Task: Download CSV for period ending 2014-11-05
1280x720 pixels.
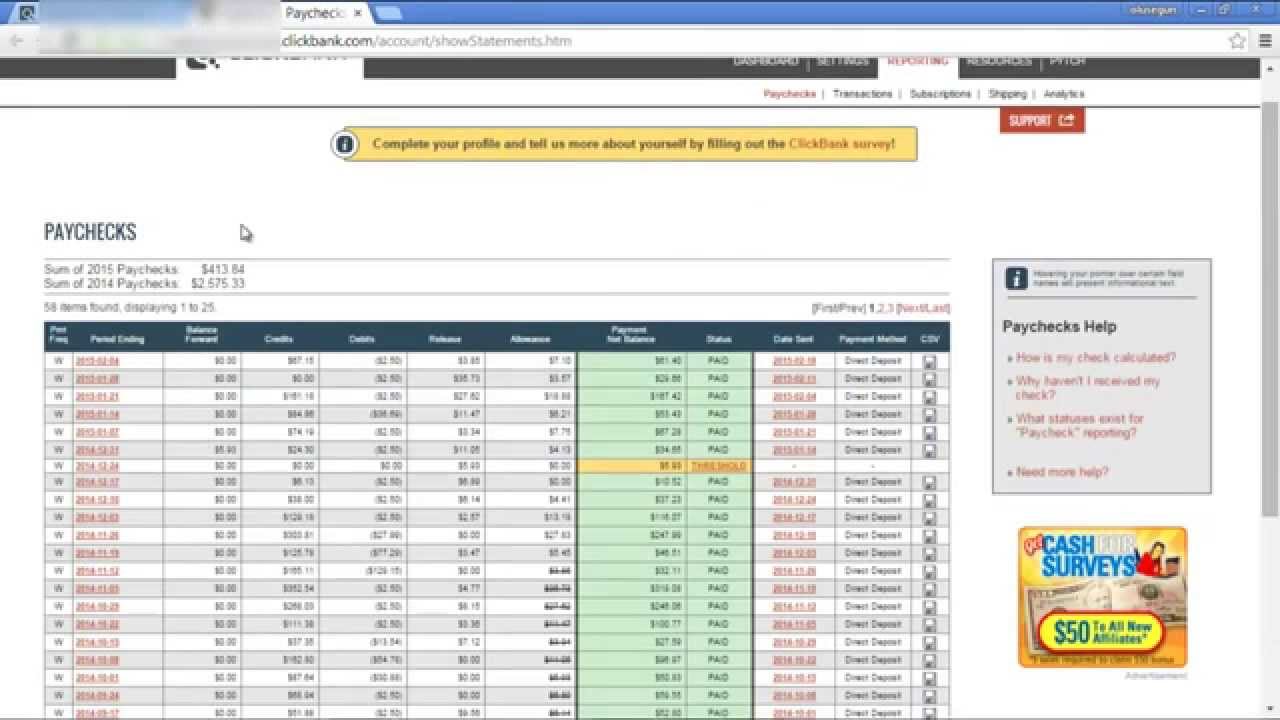Action: [929, 590]
